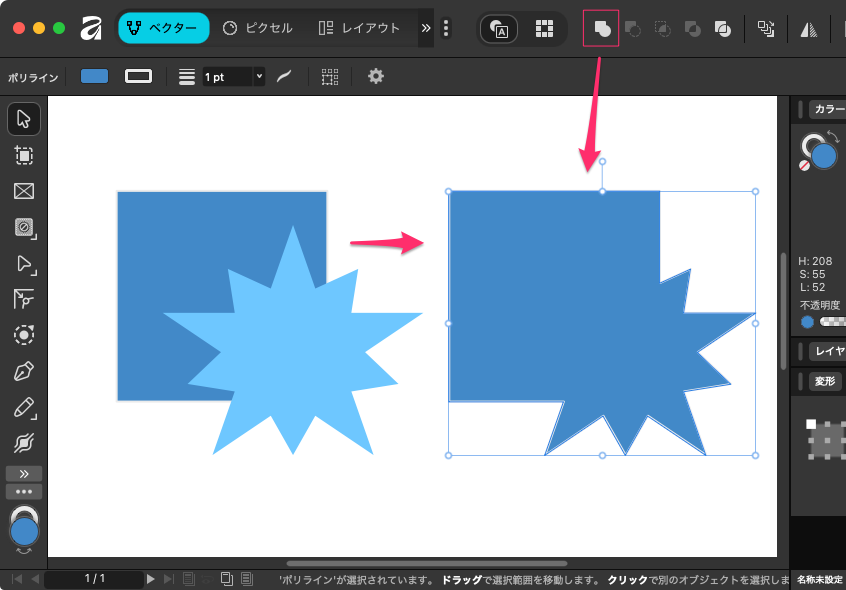Switch to the ピクセル studio tab

[x=258, y=28]
